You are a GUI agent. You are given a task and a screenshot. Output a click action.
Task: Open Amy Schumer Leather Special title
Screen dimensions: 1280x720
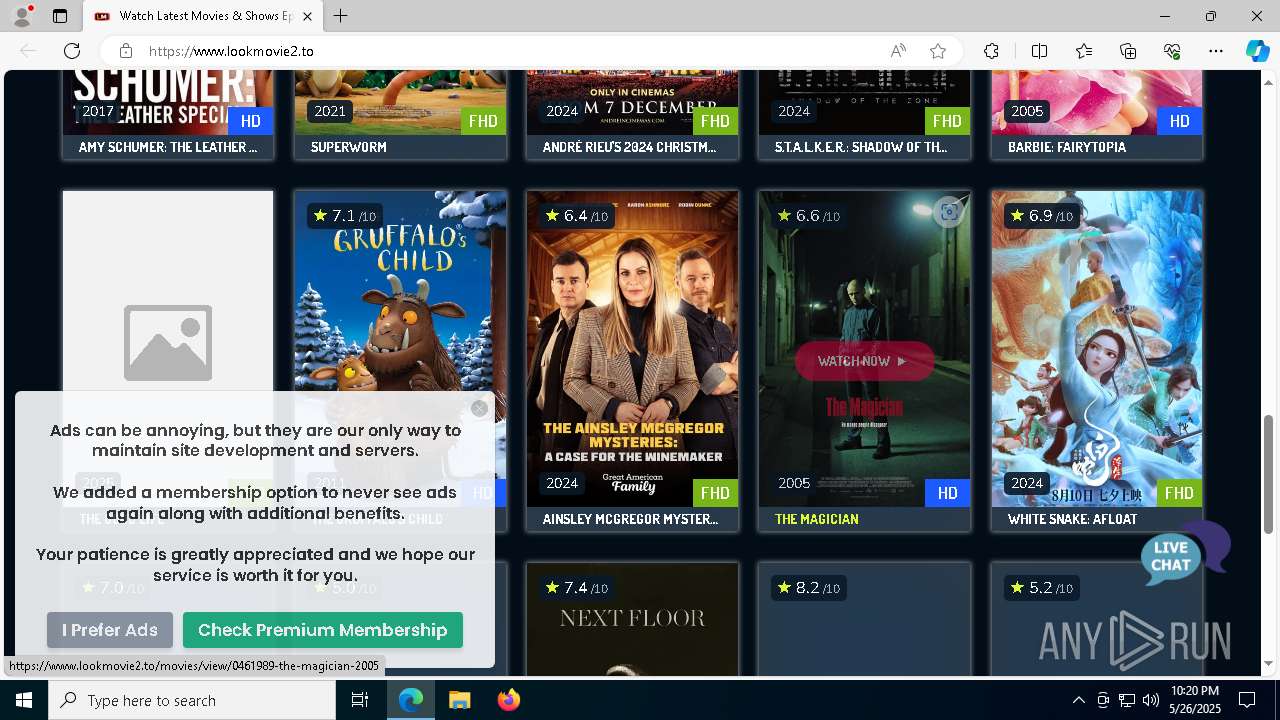tap(168, 147)
